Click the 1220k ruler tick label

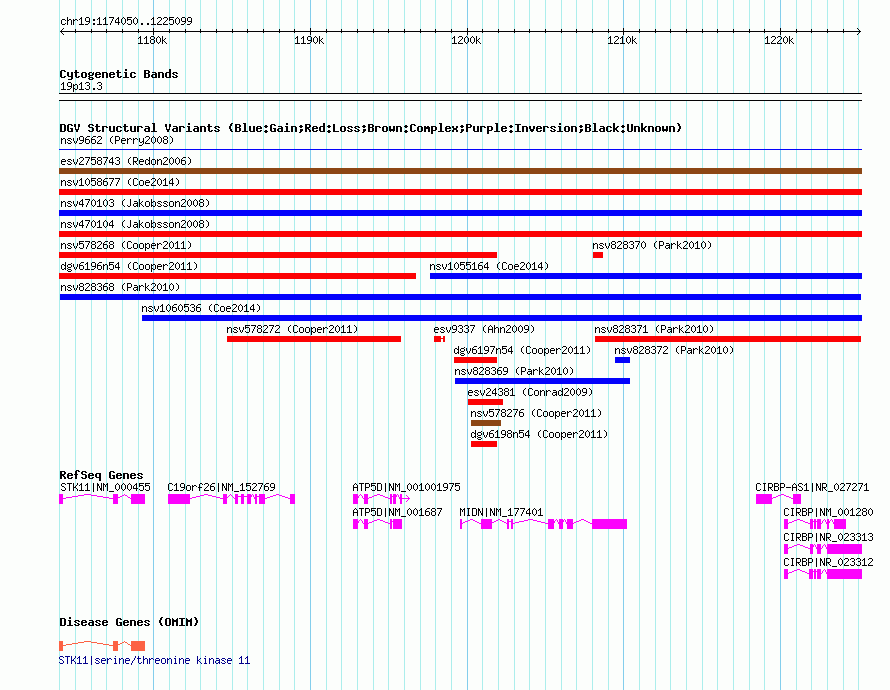pyautogui.click(x=779, y=40)
